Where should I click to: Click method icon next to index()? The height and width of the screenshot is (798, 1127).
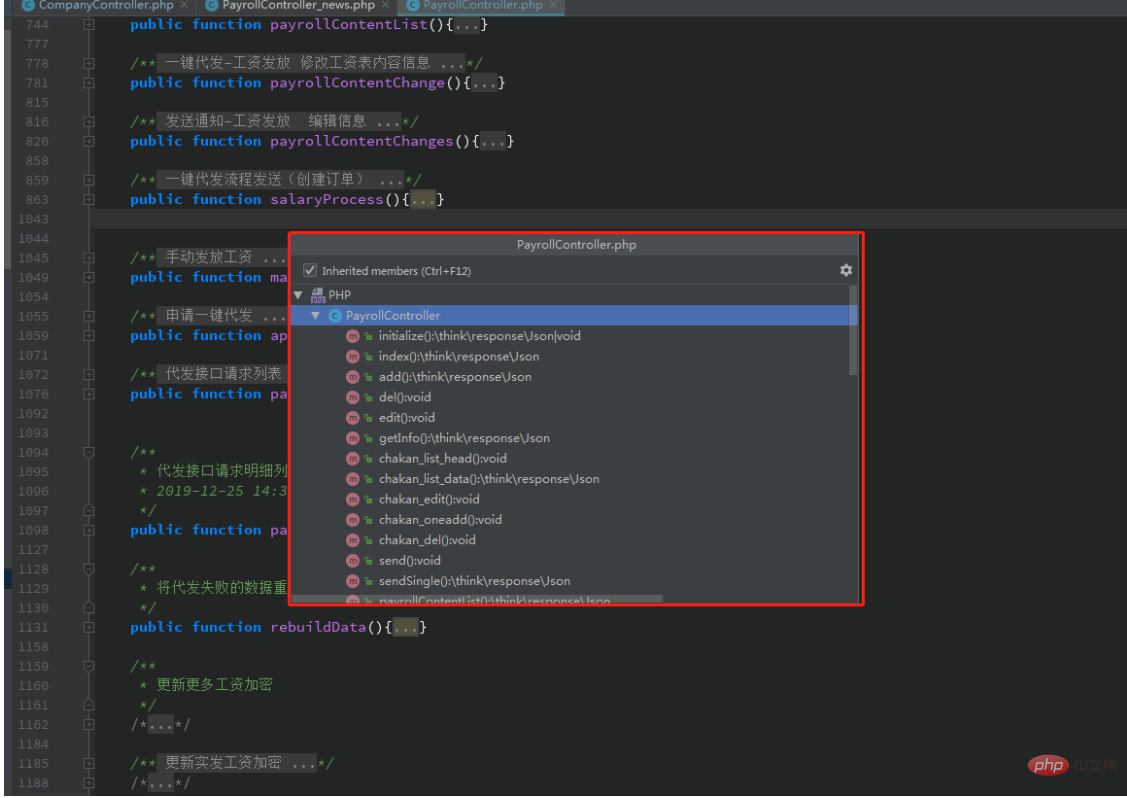coord(352,357)
